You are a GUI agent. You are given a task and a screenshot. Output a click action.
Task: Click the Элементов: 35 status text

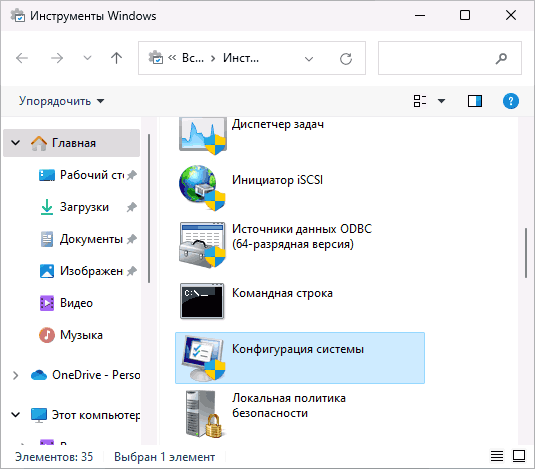tap(54, 457)
